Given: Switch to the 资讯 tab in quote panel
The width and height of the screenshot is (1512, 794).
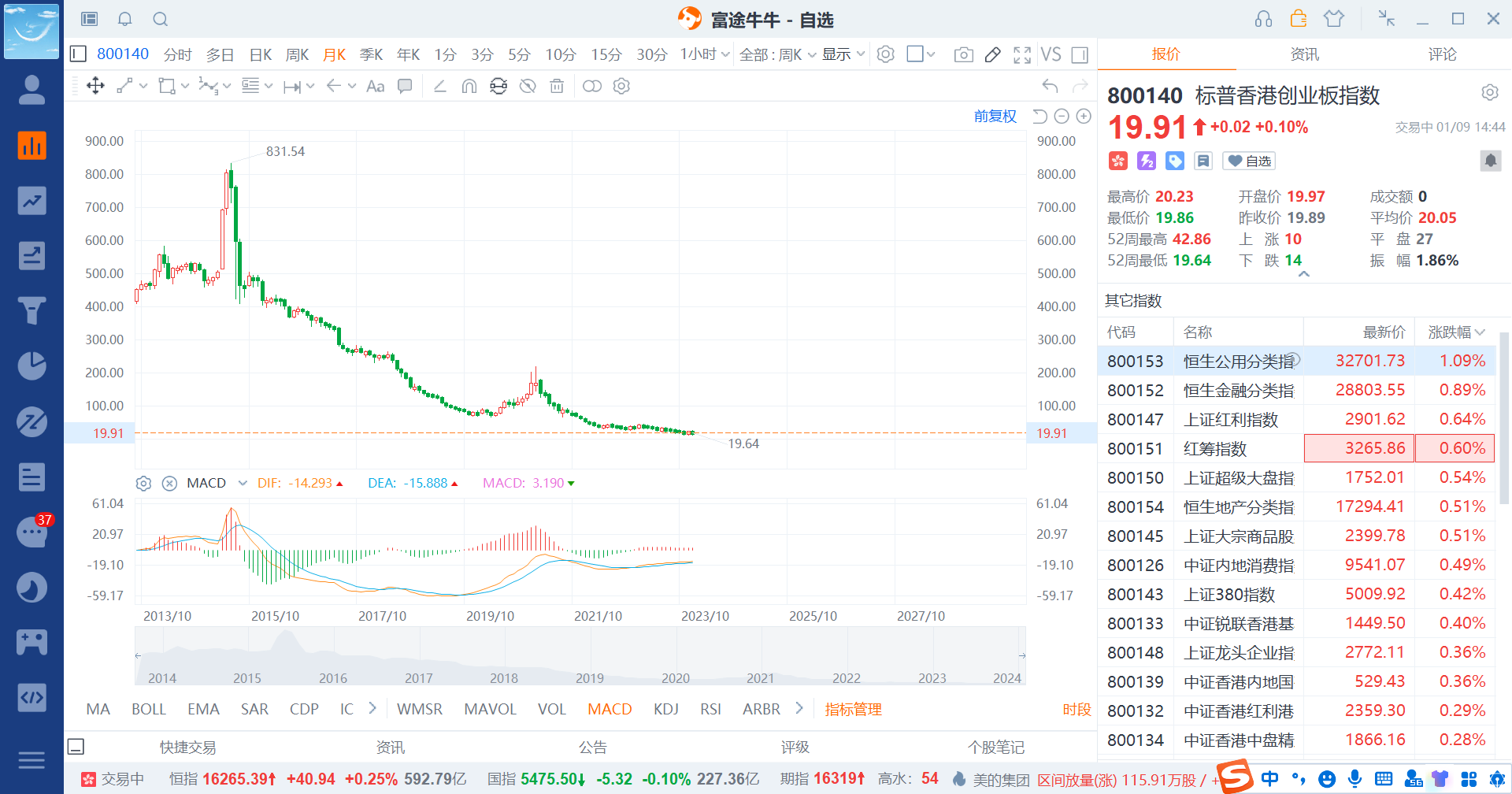Looking at the screenshot, I should coord(1304,54).
